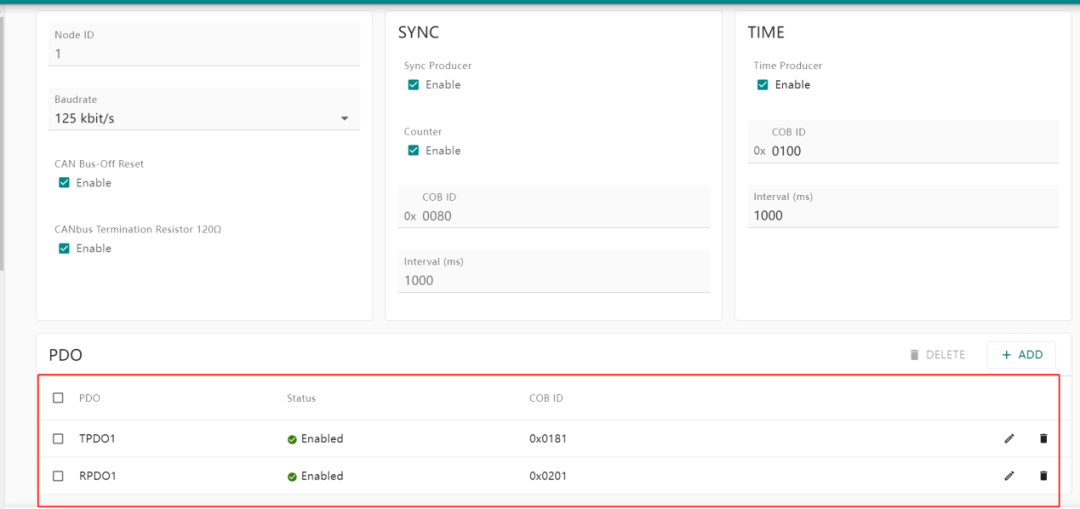Click the Status column header
This screenshot has width=1080, height=509.
pyautogui.click(x=301, y=398)
